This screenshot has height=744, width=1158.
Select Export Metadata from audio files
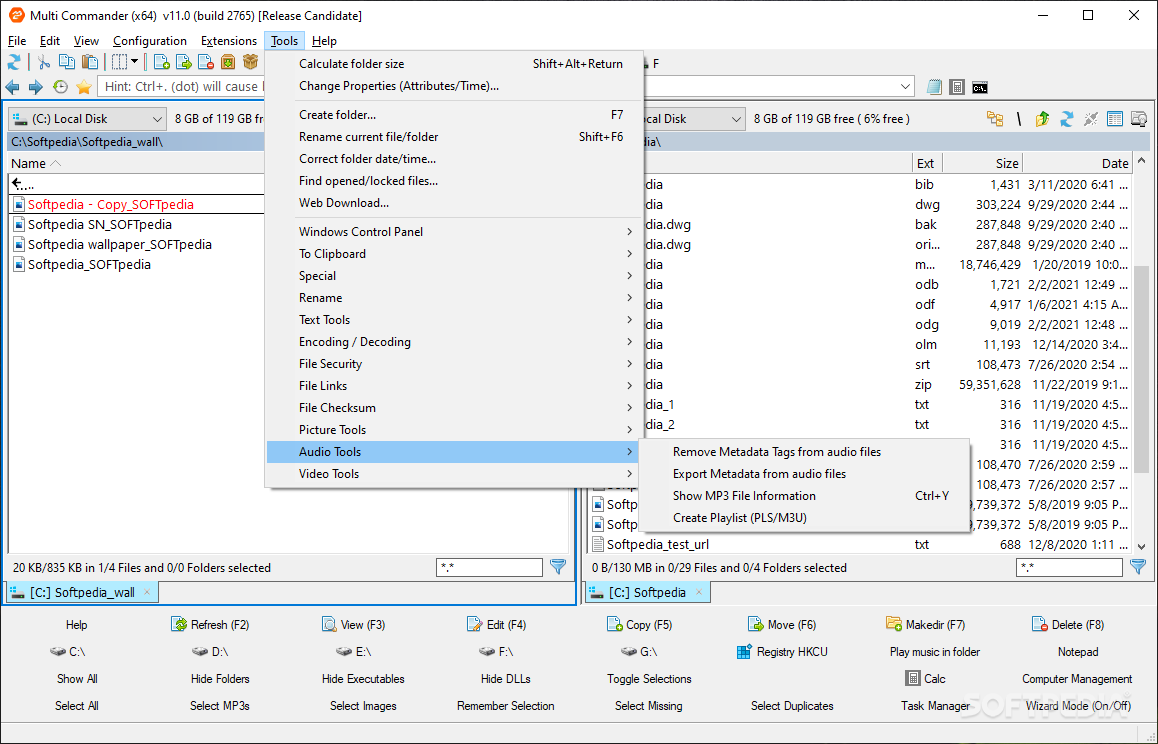804,474
